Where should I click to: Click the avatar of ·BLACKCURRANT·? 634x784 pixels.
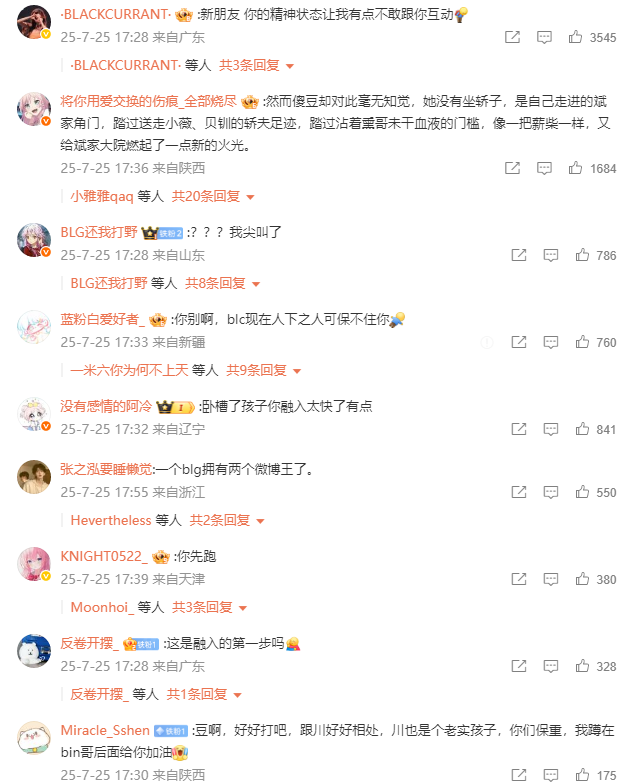coord(34,22)
